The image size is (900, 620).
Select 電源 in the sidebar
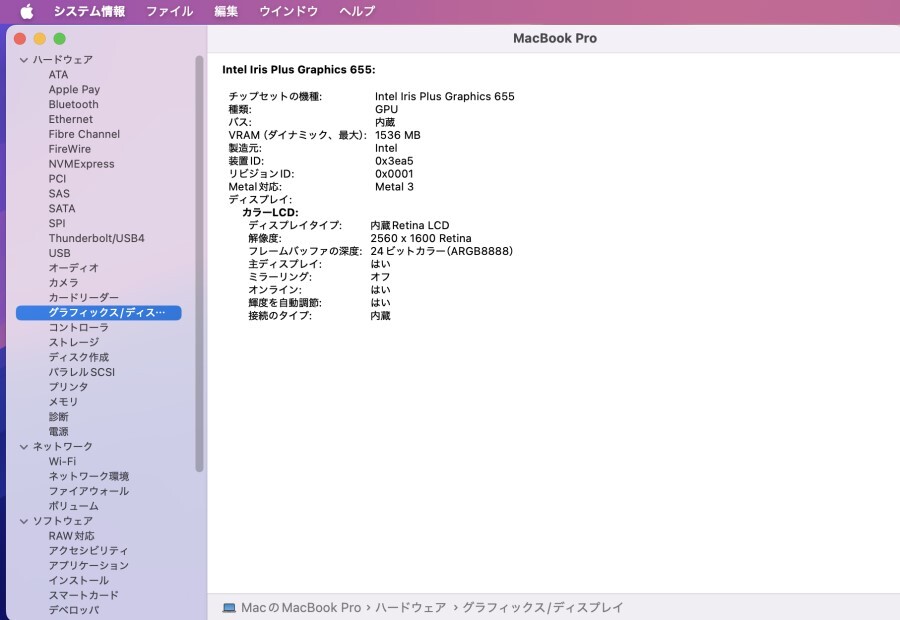(59, 432)
